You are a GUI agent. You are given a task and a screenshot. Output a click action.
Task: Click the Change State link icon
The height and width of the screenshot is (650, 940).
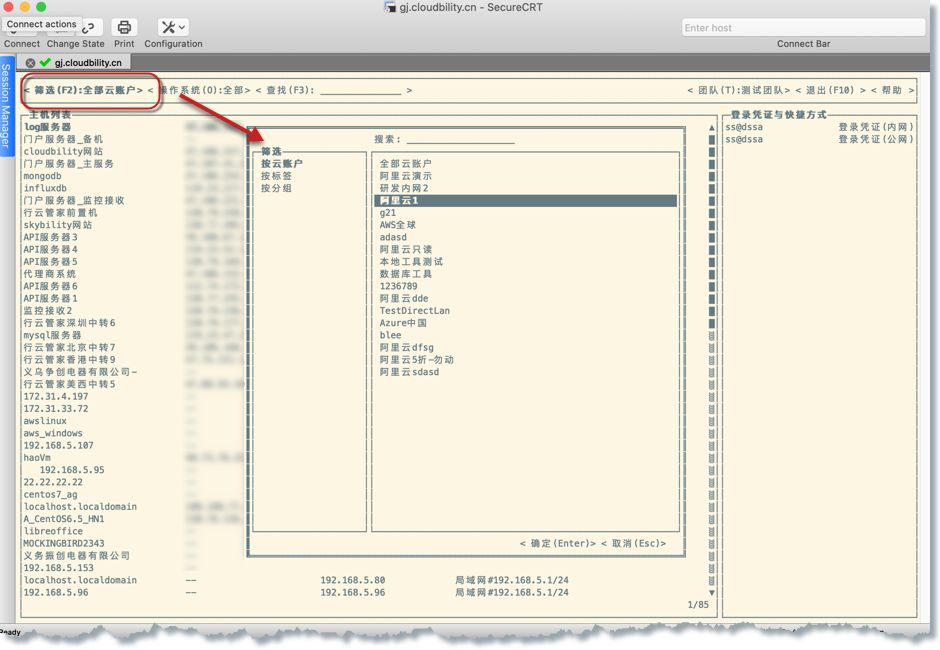89,28
